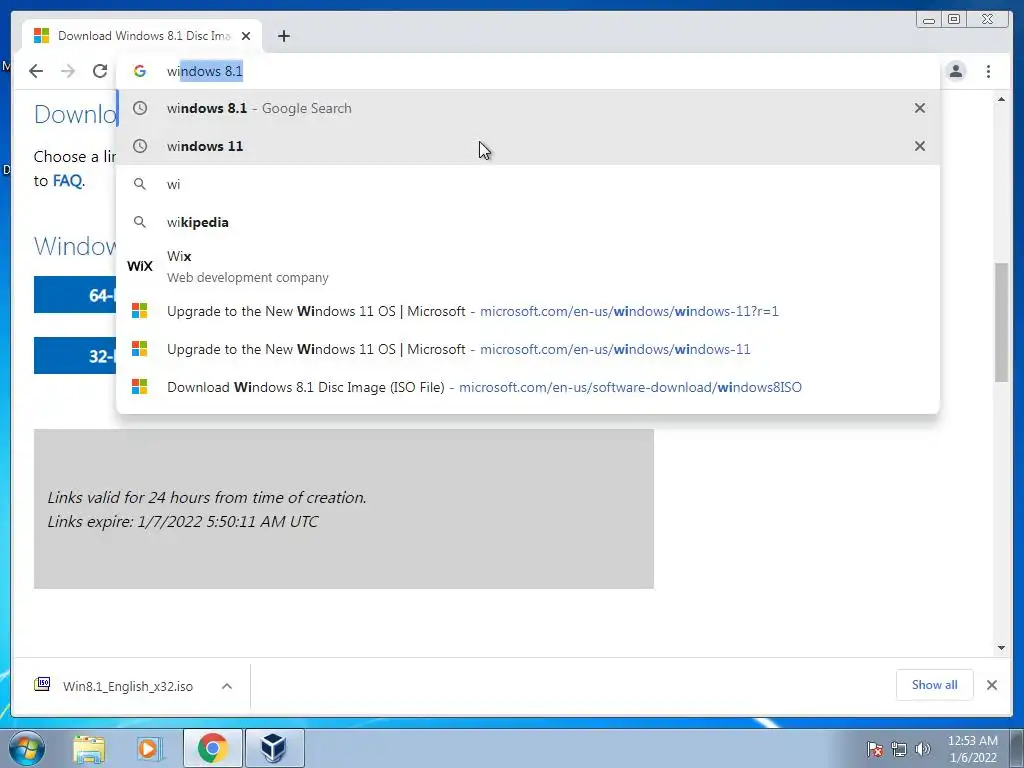The image size is (1024, 768).
Task: Open Windows Media Player from the taskbar
Action: [149, 748]
